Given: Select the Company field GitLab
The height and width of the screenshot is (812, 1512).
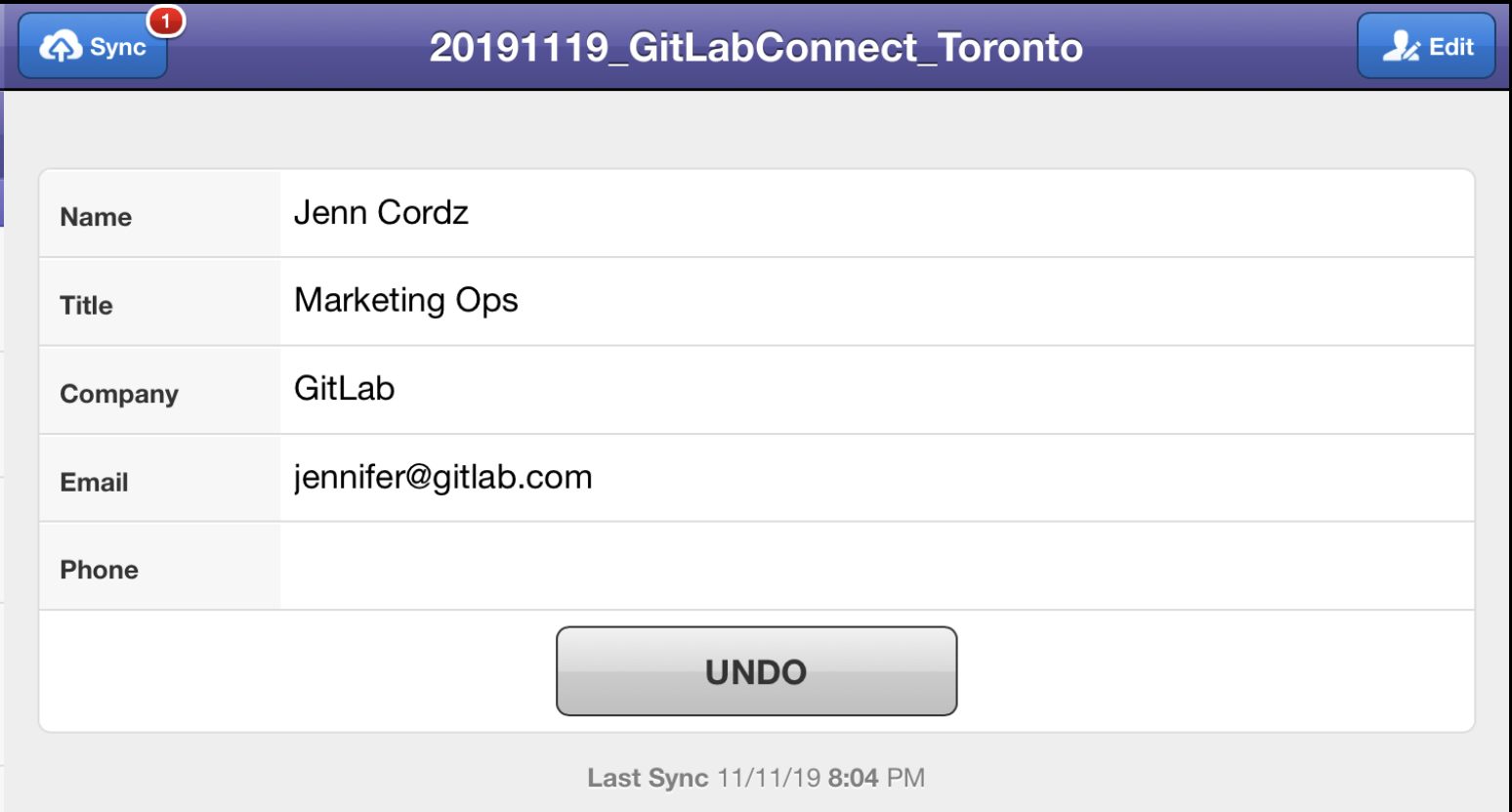Looking at the screenshot, I should pyautogui.click(x=344, y=389).
